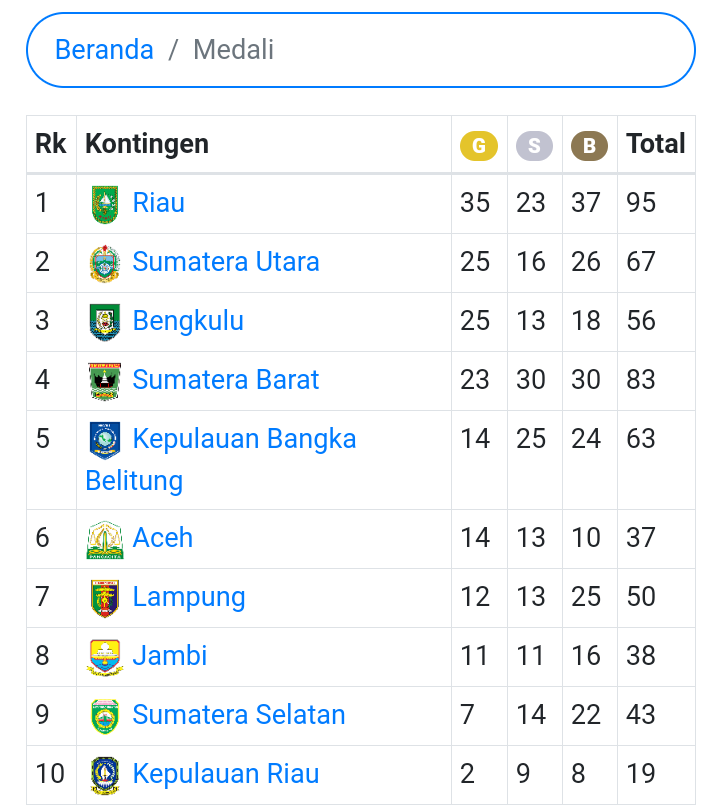This screenshot has width=720, height=808.
Task: Go to Beranda in the breadcrumb
Action: [x=104, y=50]
